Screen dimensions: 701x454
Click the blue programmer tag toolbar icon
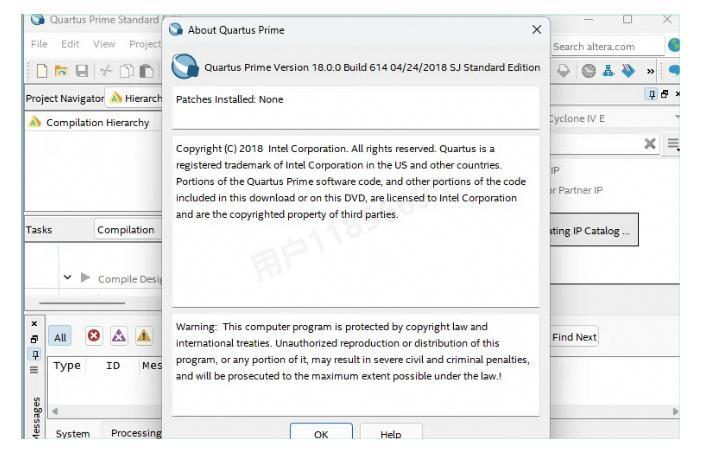(x=628, y=71)
